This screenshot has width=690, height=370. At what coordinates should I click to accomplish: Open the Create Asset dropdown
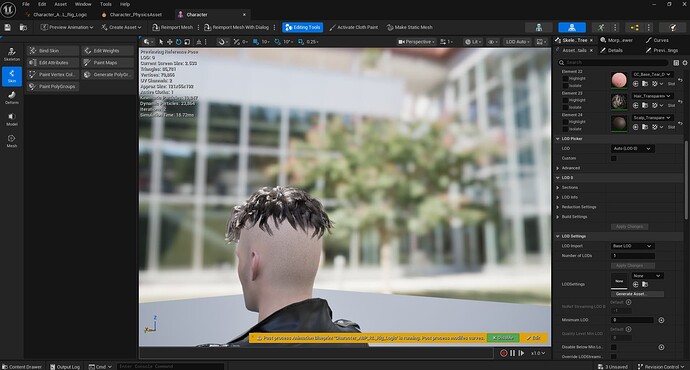[121, 27]
